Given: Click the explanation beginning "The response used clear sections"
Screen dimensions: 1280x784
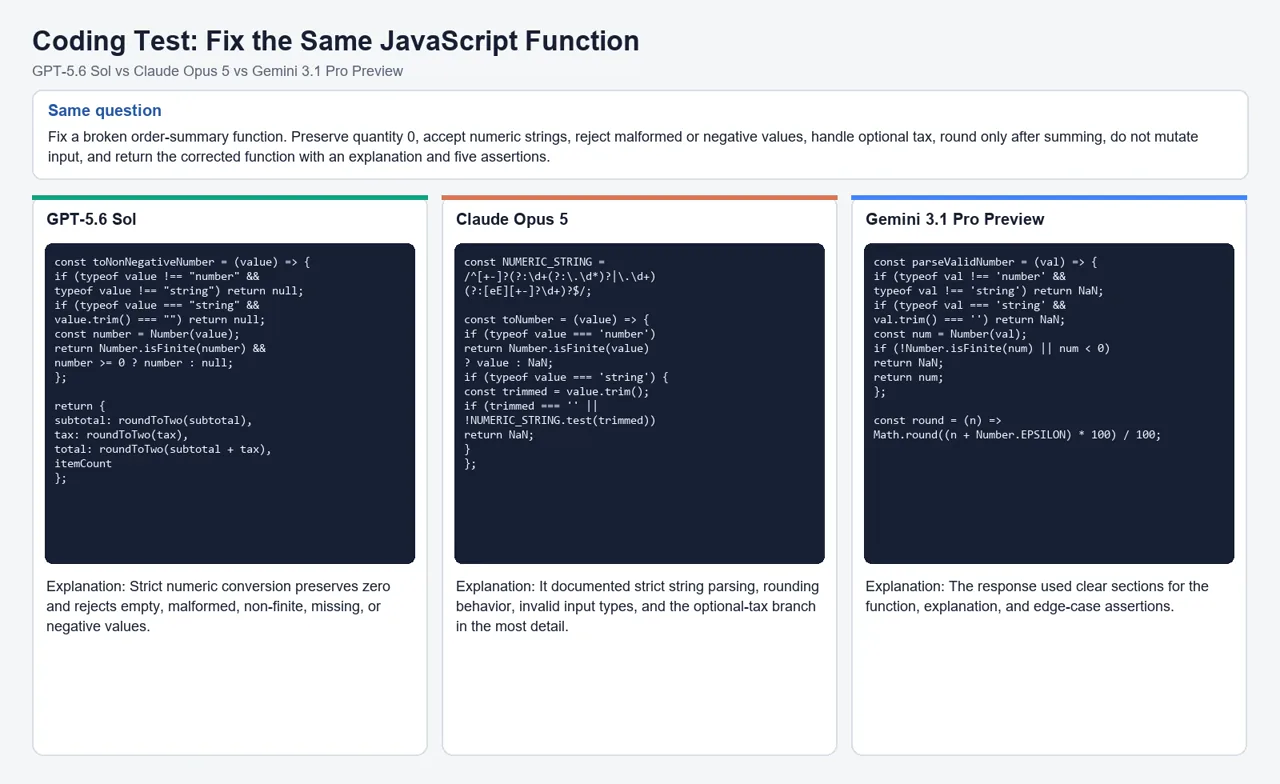Looking at the screenshot, I should point(1037,596).
